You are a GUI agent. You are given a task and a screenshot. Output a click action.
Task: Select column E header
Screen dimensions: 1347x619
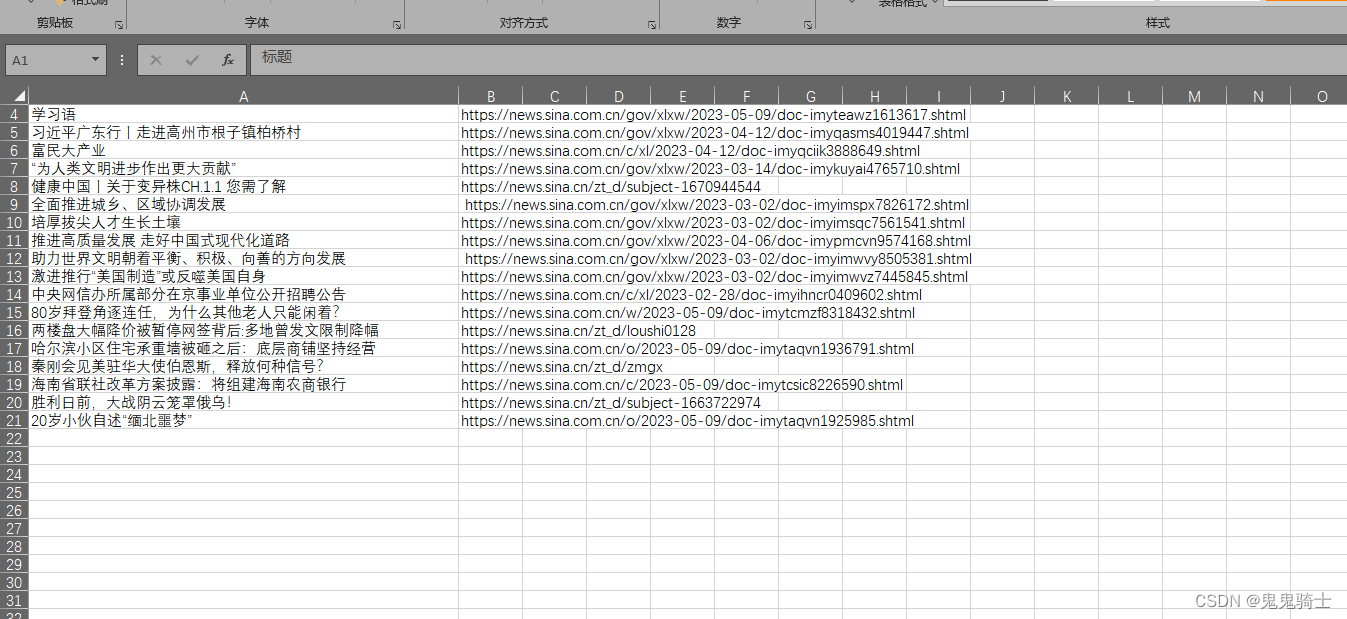683,96
